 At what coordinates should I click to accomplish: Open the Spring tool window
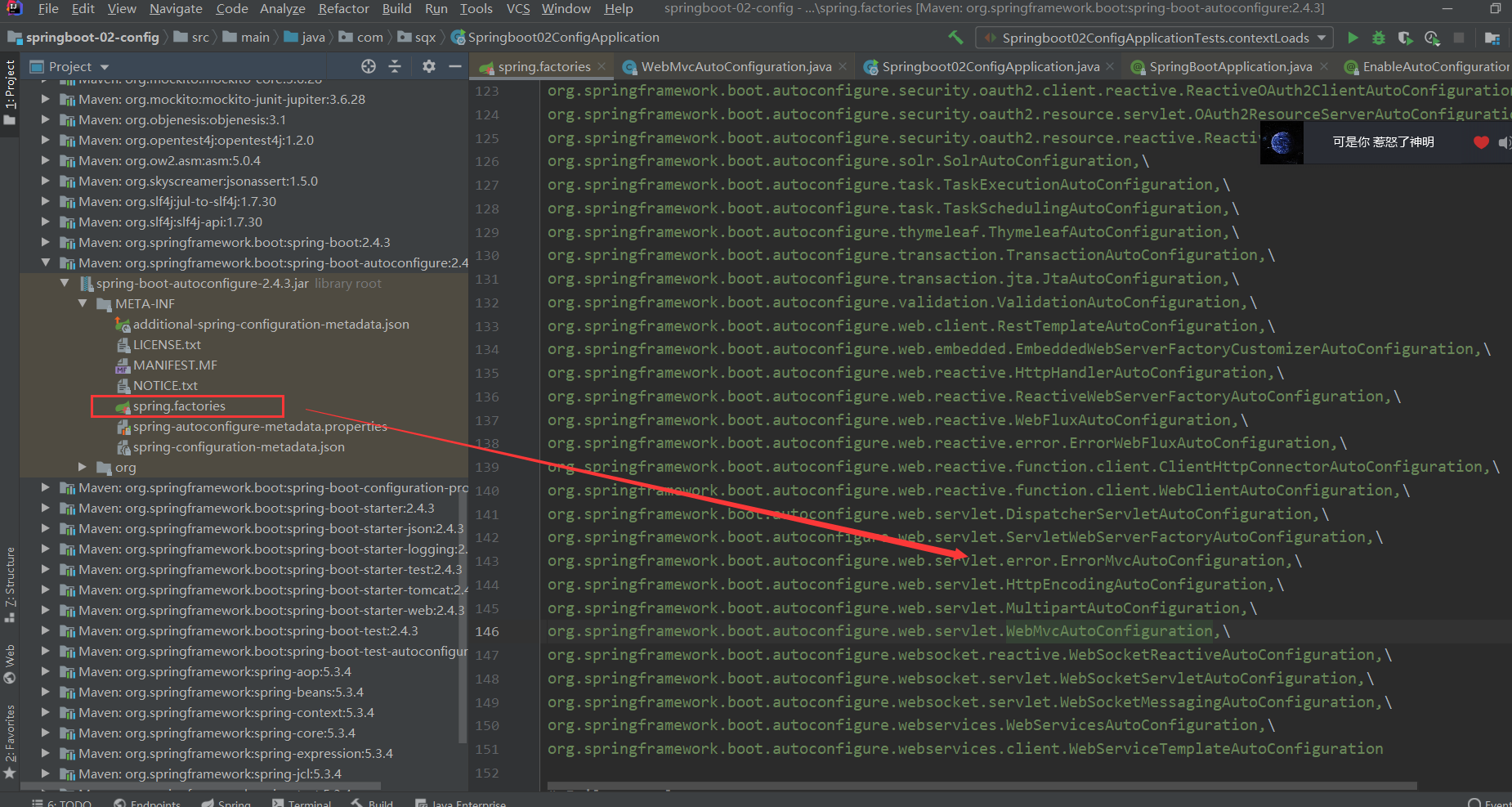click(226, 802)
